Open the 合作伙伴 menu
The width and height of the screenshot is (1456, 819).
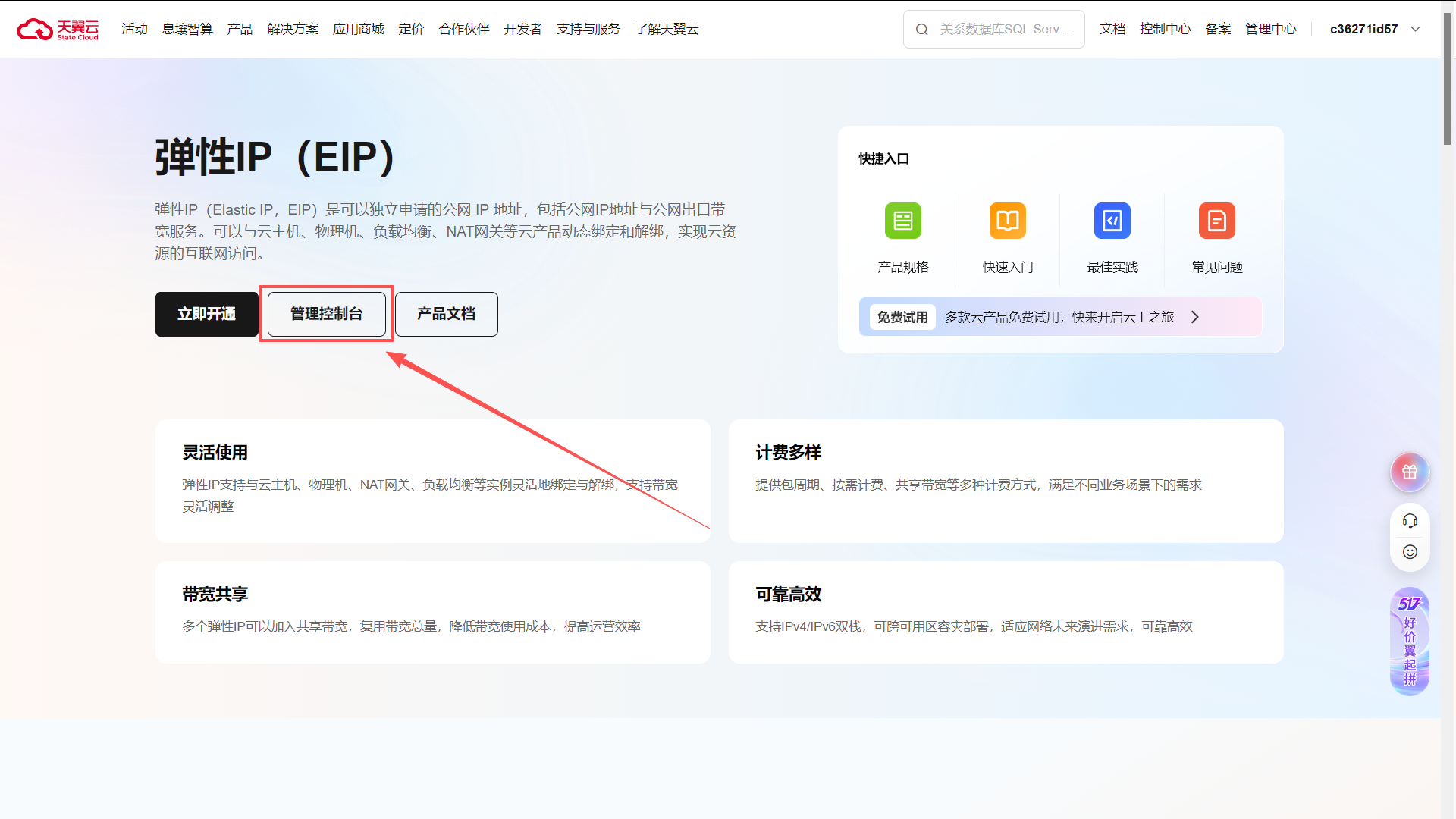tap(464, 29)
